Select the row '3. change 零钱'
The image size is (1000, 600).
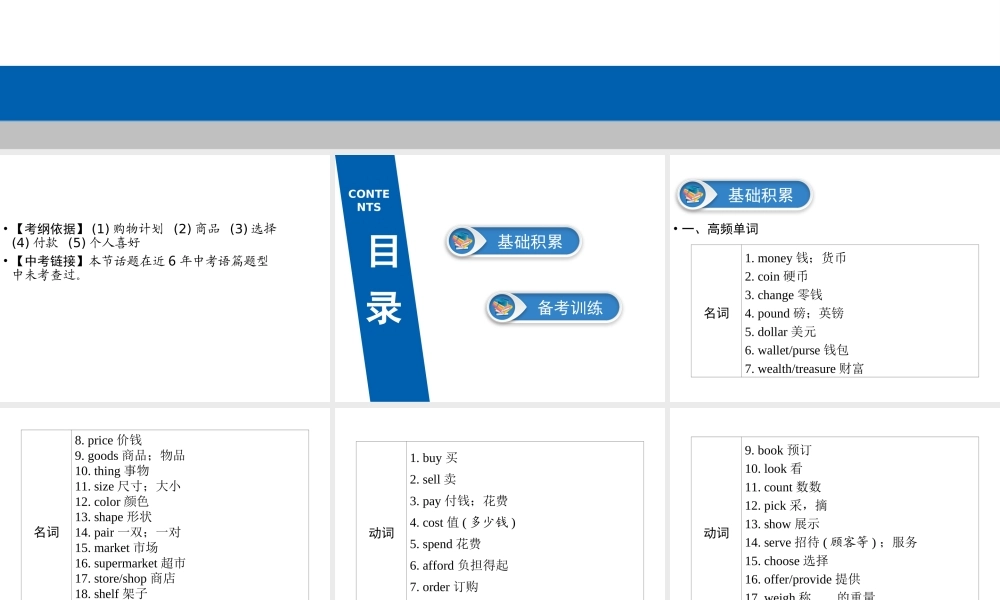[x=783, y=295]
